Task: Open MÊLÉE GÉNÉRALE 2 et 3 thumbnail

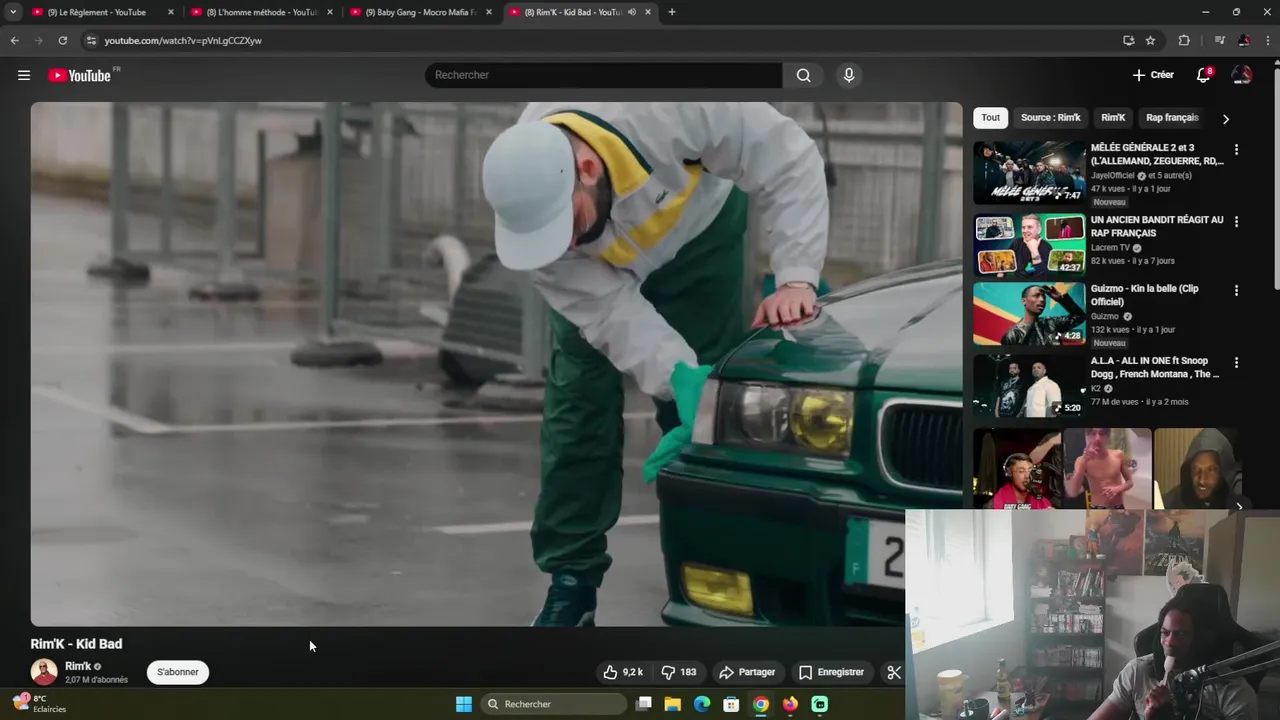Action: tap(1029, 172)
